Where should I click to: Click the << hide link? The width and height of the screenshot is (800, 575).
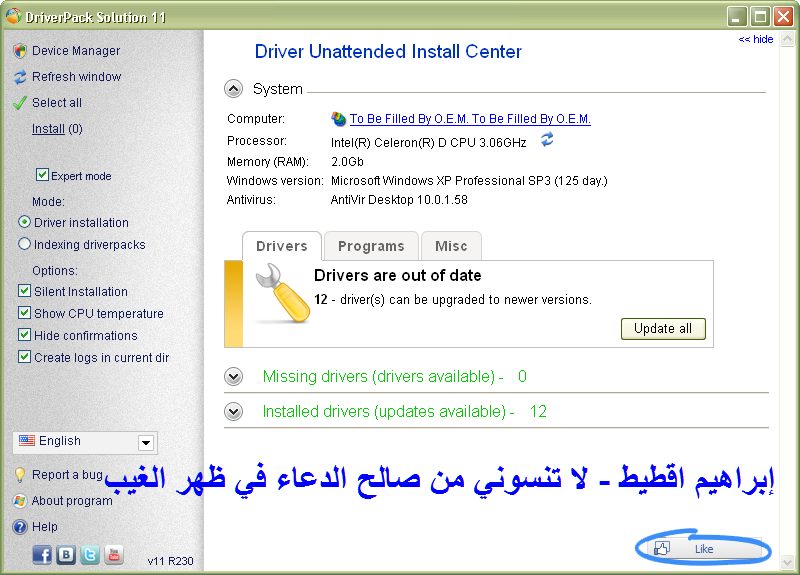(x=756, y=39)
